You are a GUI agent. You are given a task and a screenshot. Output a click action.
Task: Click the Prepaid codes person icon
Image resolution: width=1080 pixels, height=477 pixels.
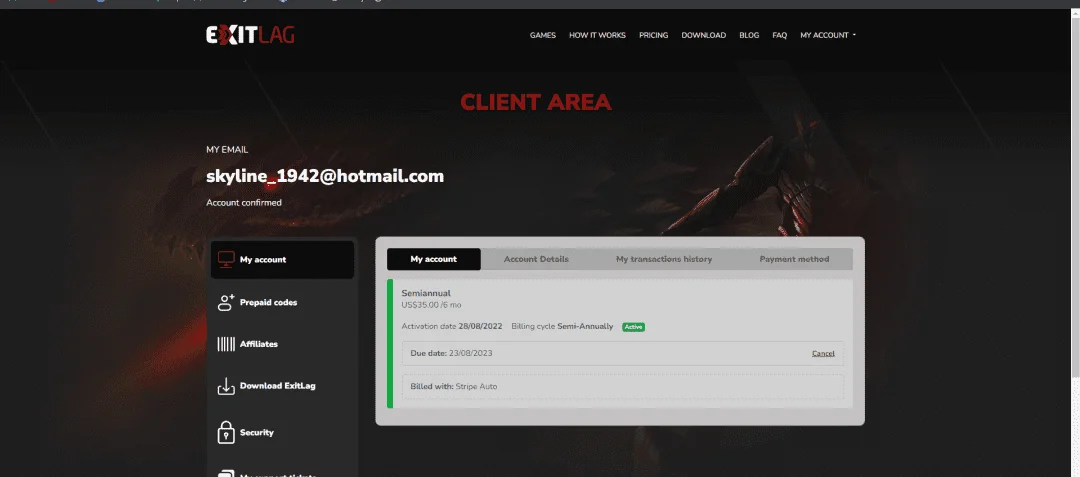(226, 302)
